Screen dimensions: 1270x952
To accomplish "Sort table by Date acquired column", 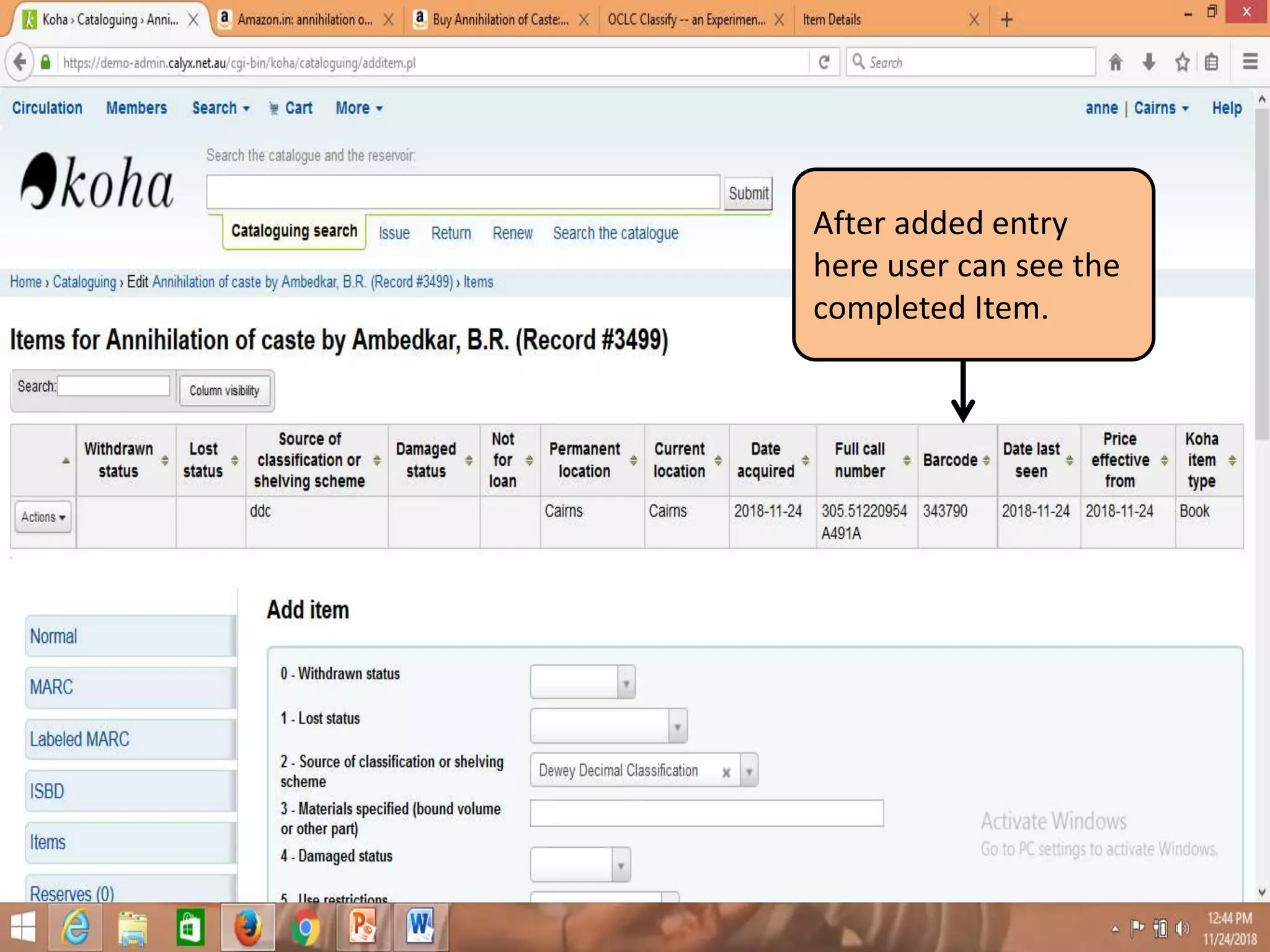I will 773,460.
